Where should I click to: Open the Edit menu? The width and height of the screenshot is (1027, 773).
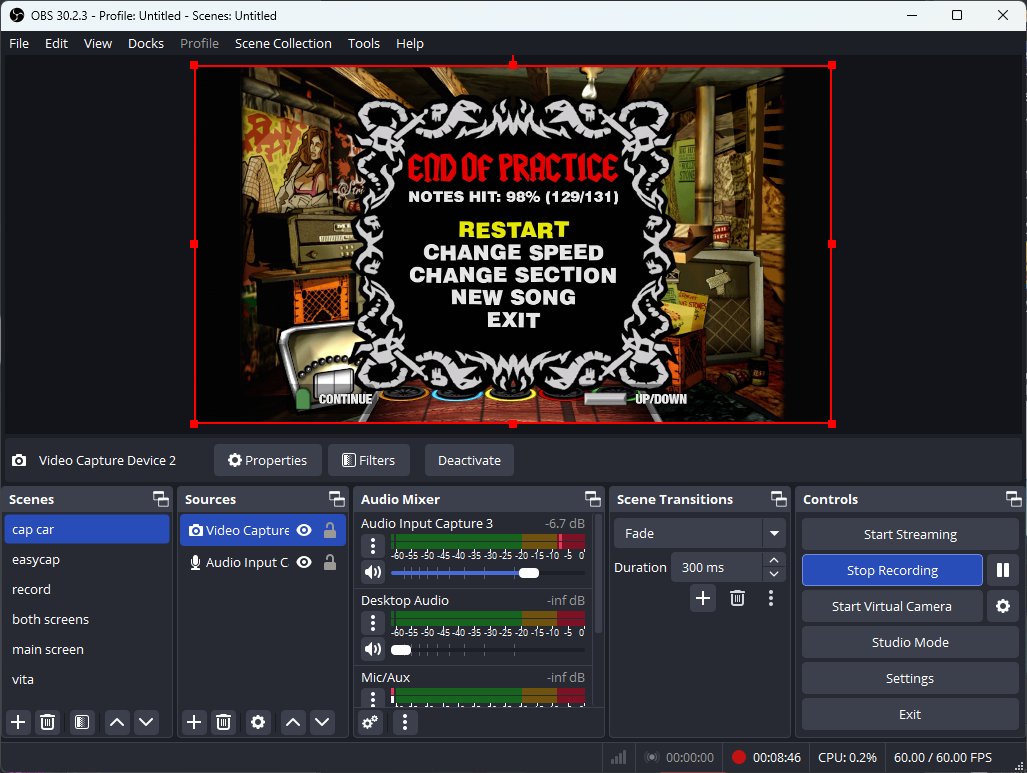tap(56, 43)
